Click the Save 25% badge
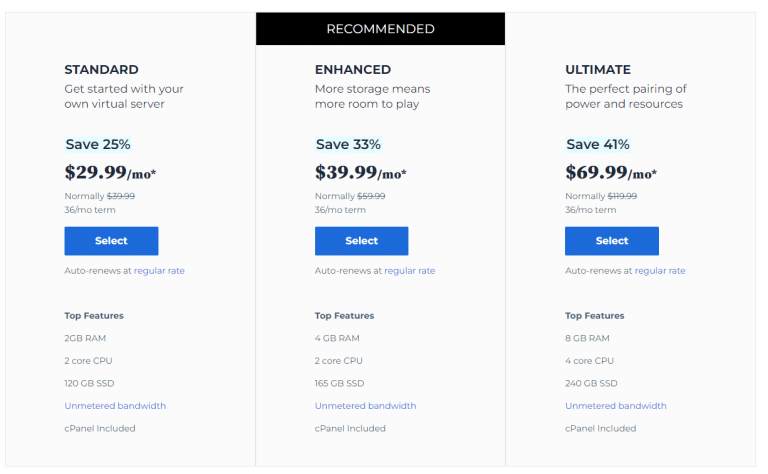This screenshot has width=768, height=474. pyautogui.click(x=98, y=144)
